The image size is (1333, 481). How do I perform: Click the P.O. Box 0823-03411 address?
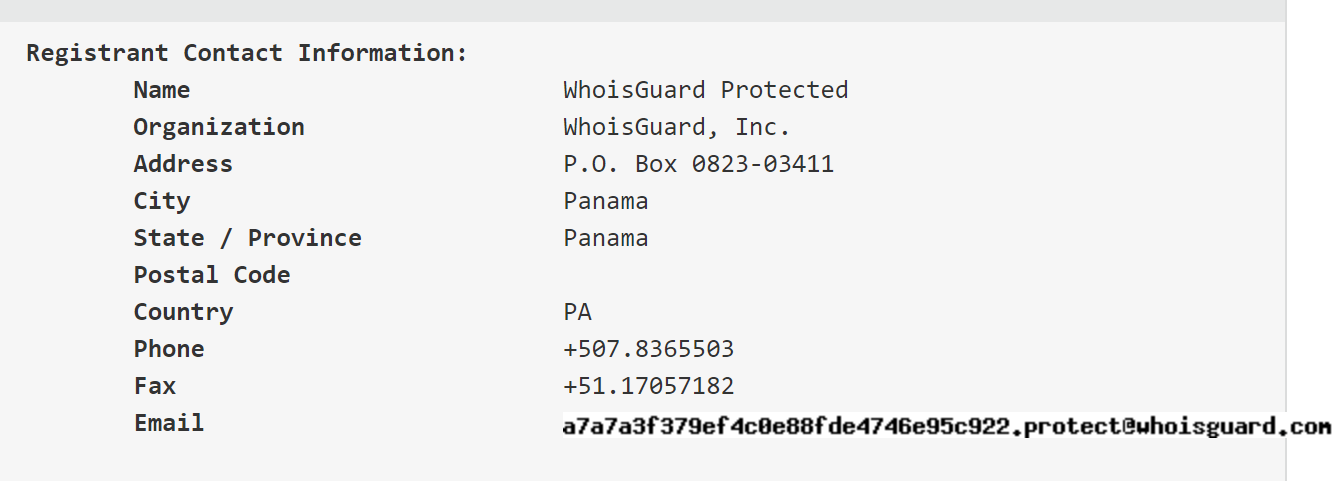698,164
